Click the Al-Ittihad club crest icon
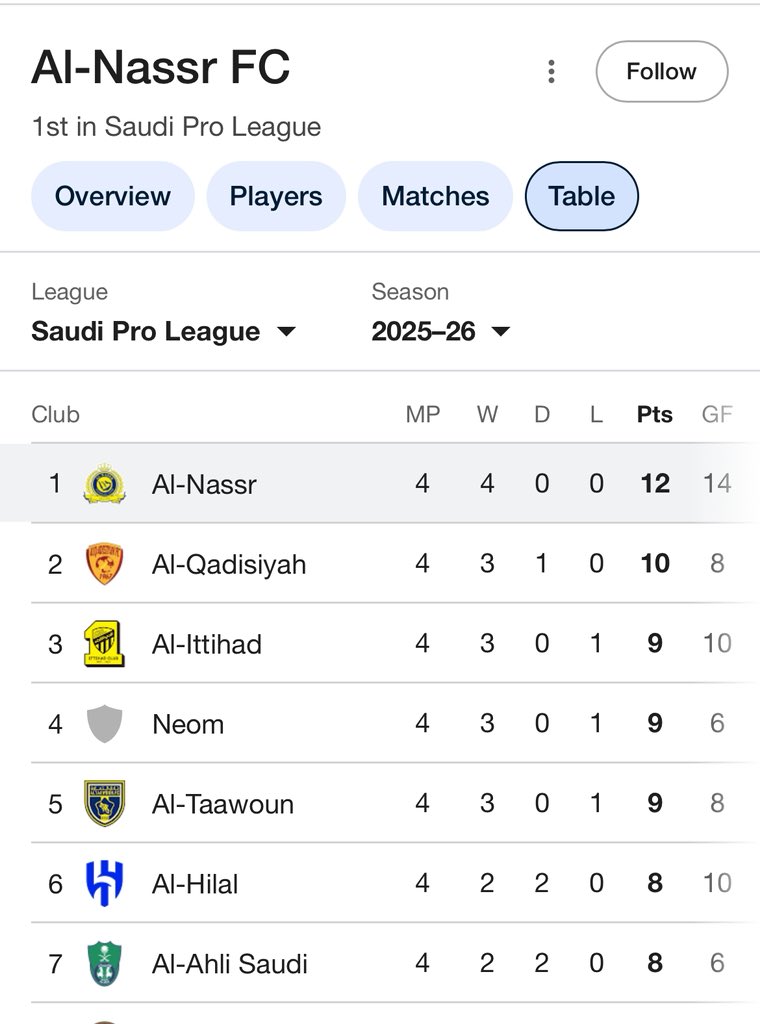Viewport: 760px width, 1024px height. tap(104, 644)
